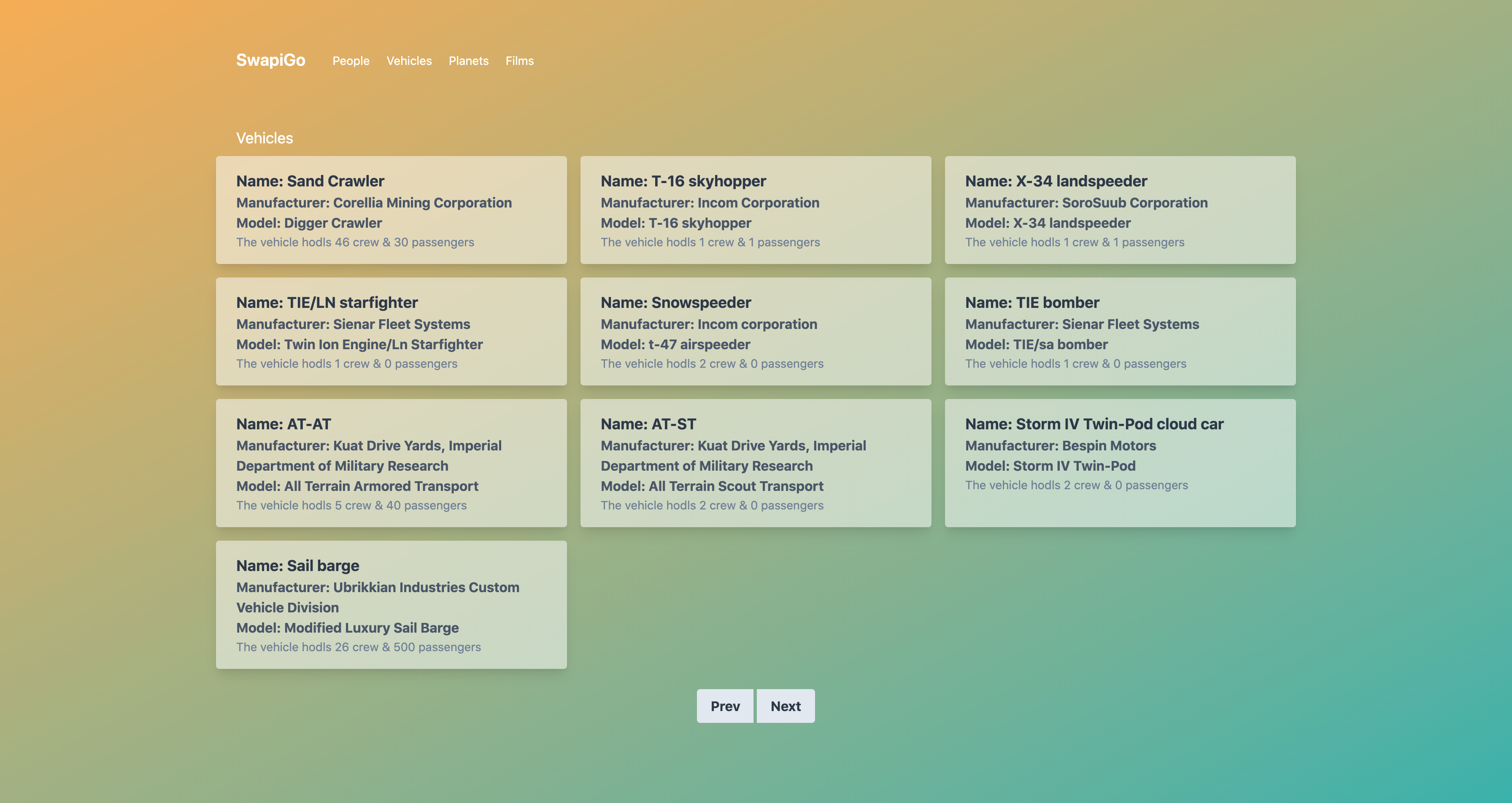Image resolution: width=1512 pixels, height=803 pixels.
Task: Click 'Name: AT-AT' card title
Action: coord(283,424)
